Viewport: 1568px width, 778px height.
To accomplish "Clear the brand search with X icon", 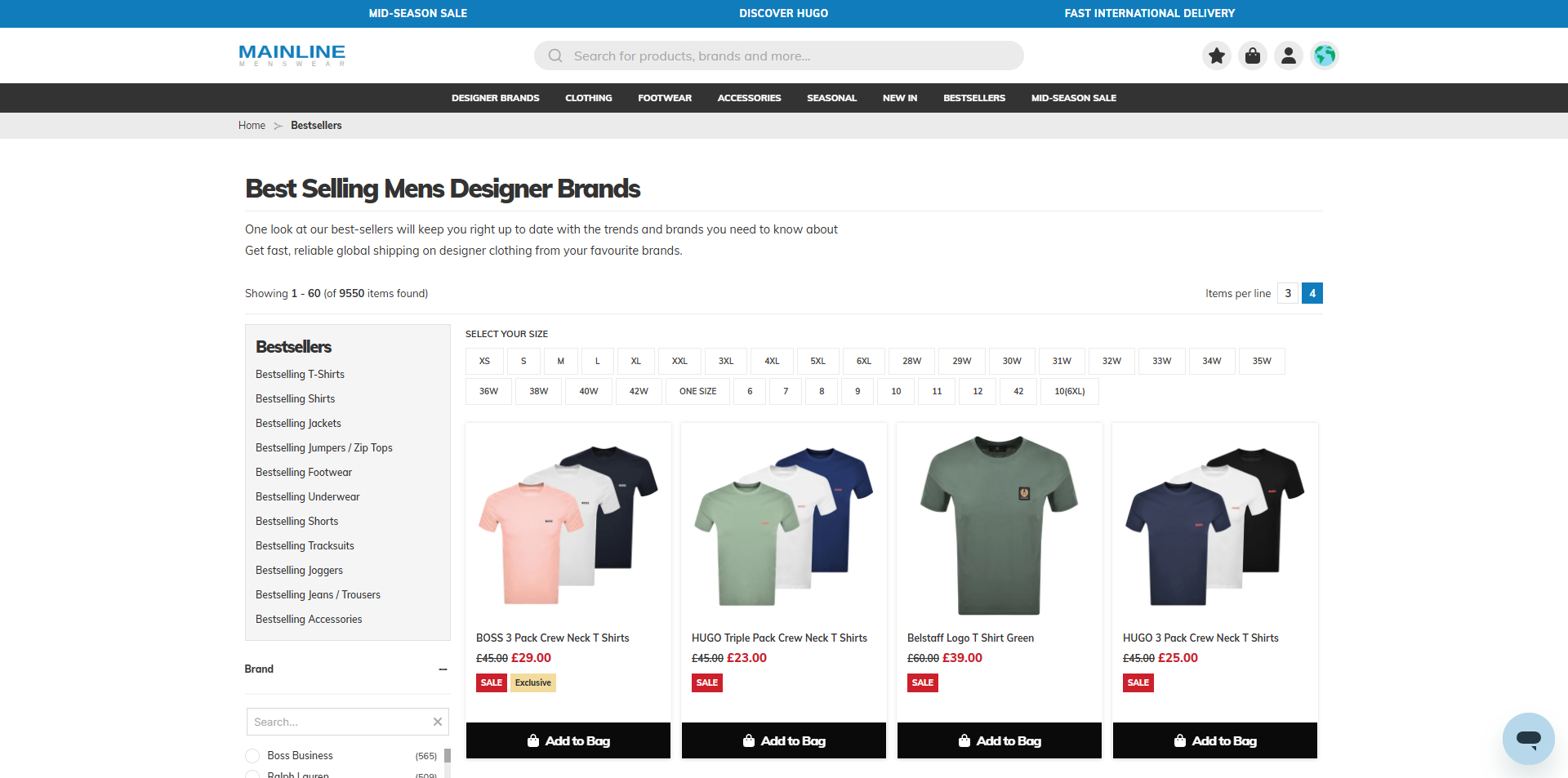I will 438,722.
